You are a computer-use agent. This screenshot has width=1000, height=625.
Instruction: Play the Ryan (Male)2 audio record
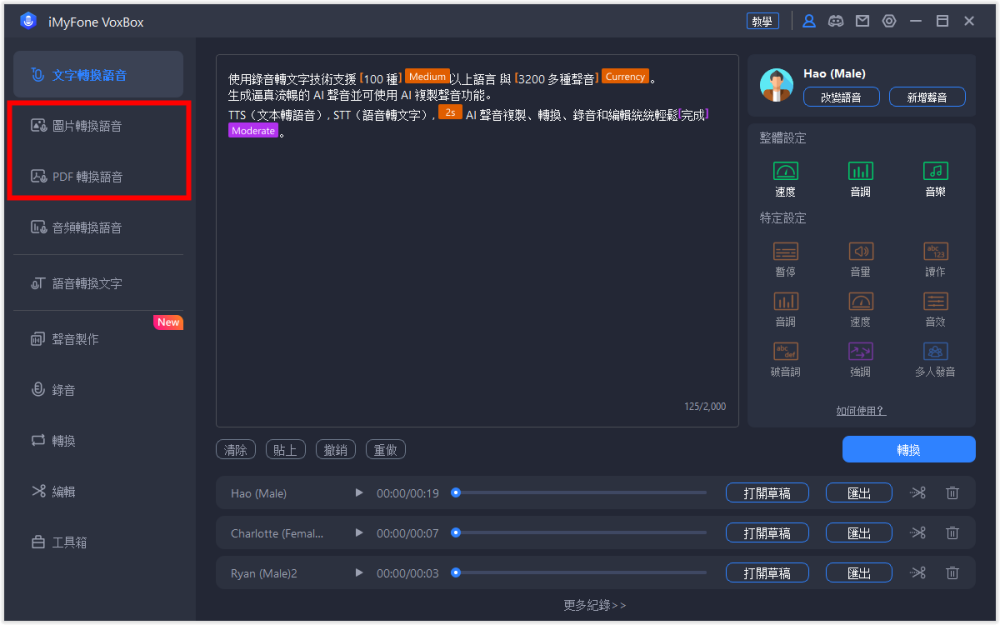pos(359,573)
